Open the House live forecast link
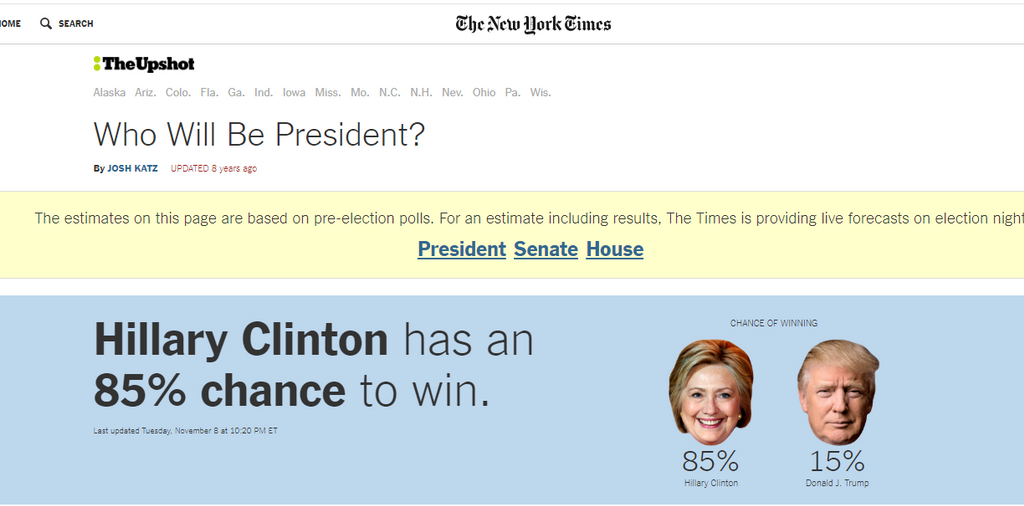The height and width of the screenshot is (506, 1024). click(615, 249)
